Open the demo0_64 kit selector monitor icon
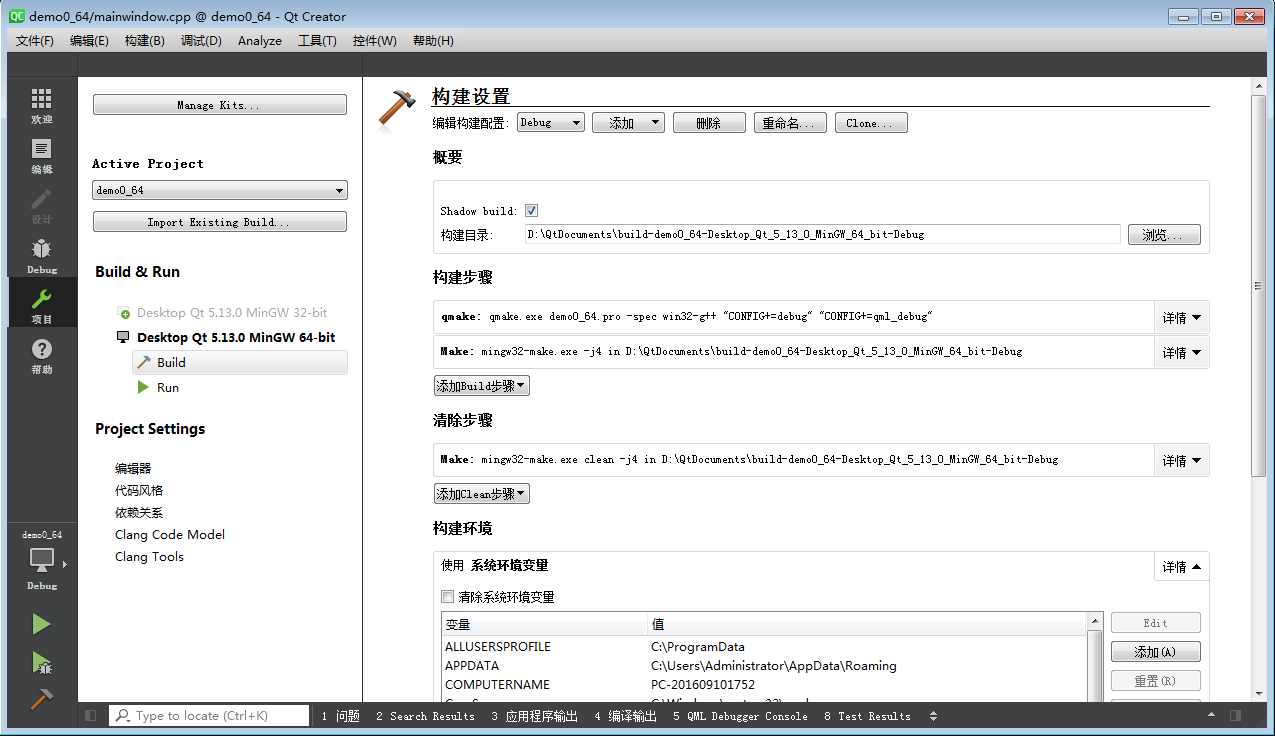Screen dimensions: 1275x736 click(41, 562)
